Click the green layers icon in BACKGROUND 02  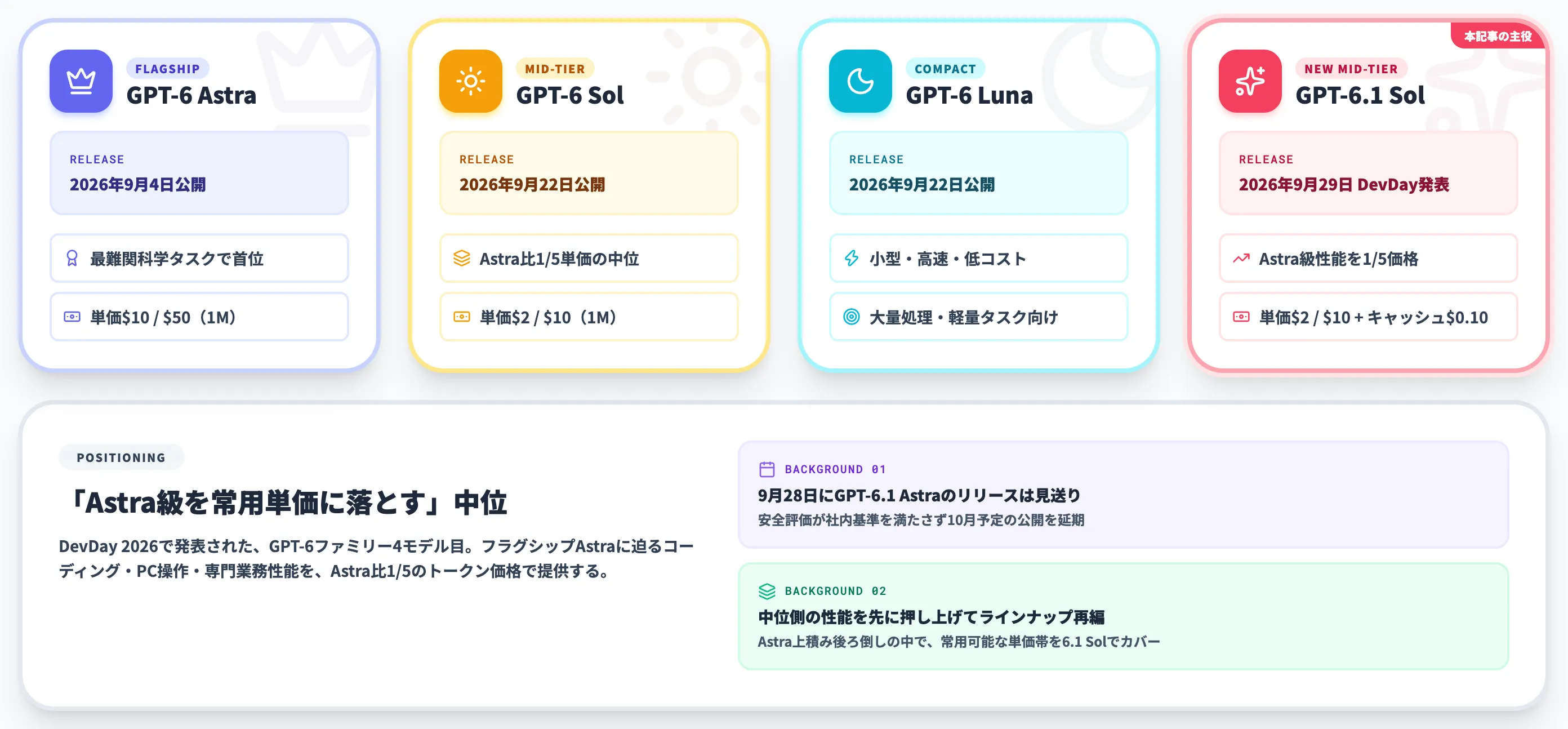[767, 591]
